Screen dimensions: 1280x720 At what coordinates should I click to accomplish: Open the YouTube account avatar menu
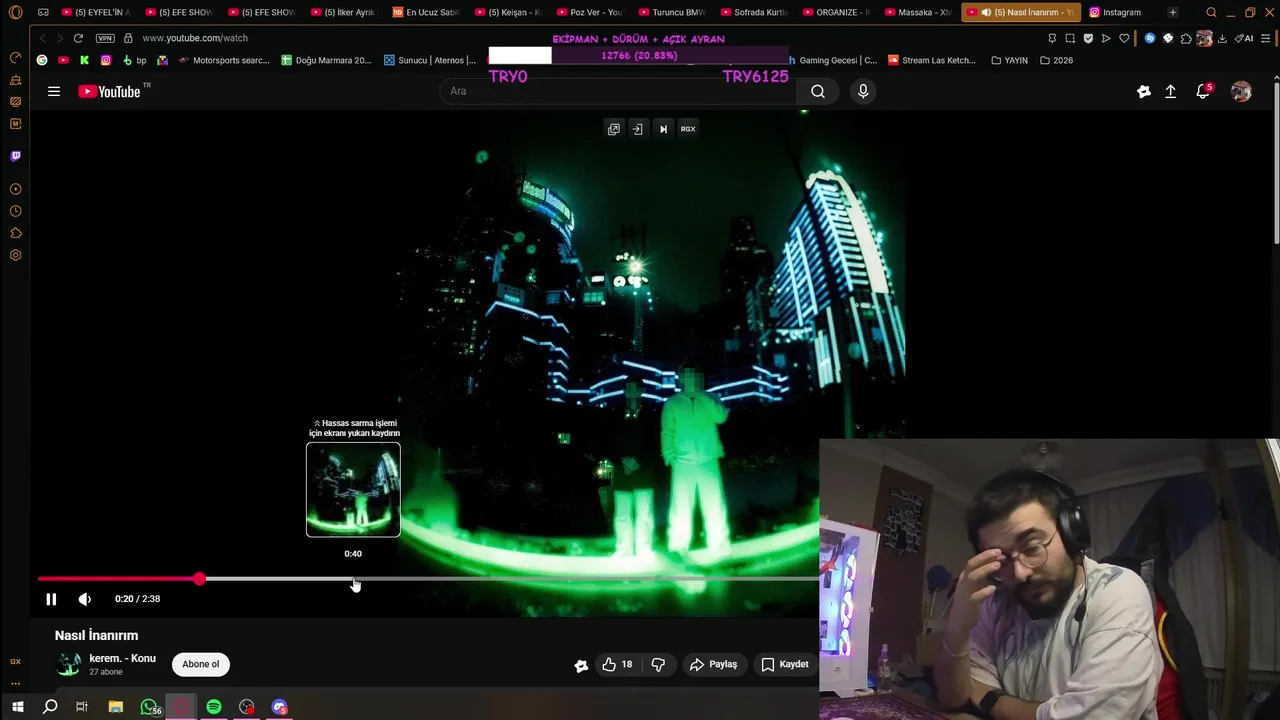click(x=1241, y=91)
